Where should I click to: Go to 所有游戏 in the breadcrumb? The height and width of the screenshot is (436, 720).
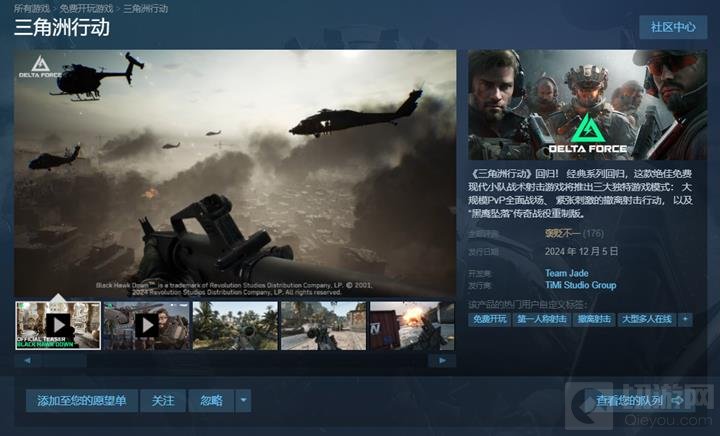tap(30, 8)
